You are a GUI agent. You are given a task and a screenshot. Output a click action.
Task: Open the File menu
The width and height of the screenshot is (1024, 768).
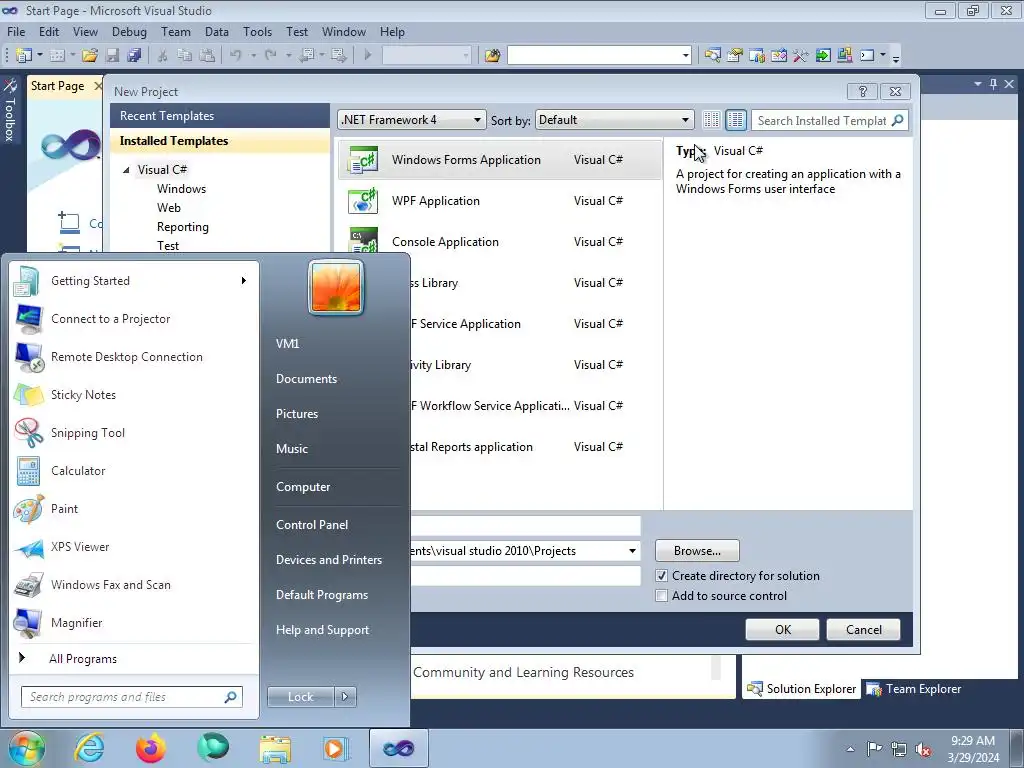[16, 31]
